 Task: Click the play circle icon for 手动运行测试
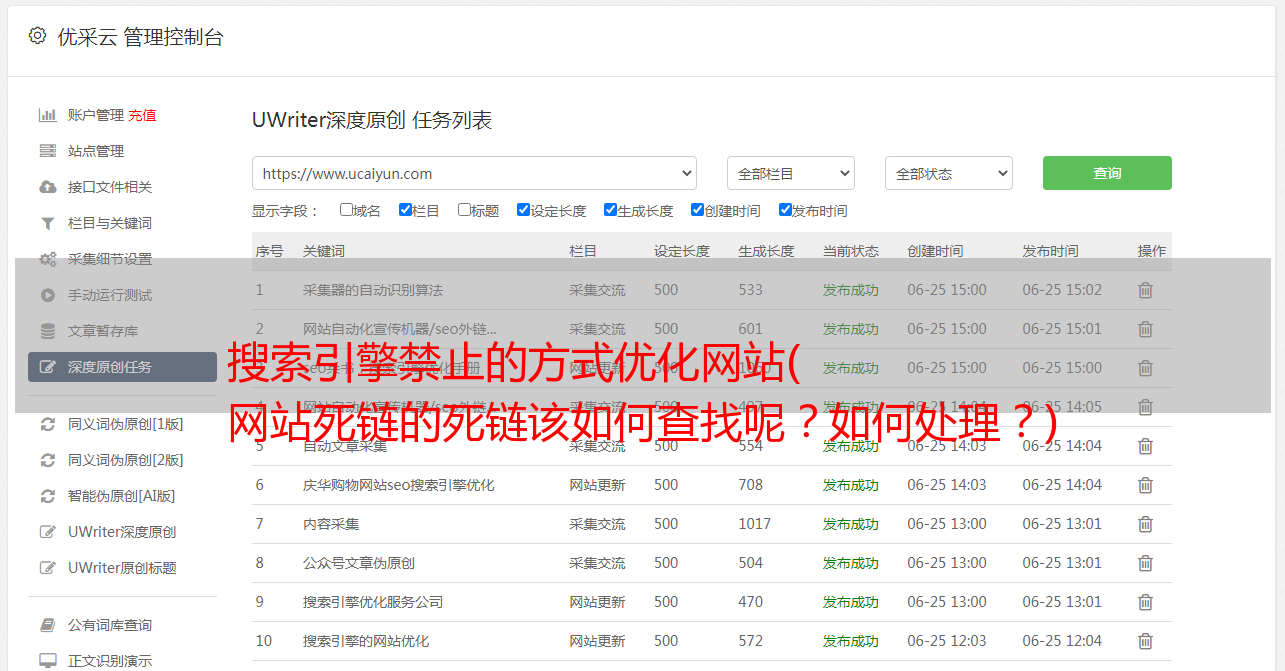click(47, 295)
